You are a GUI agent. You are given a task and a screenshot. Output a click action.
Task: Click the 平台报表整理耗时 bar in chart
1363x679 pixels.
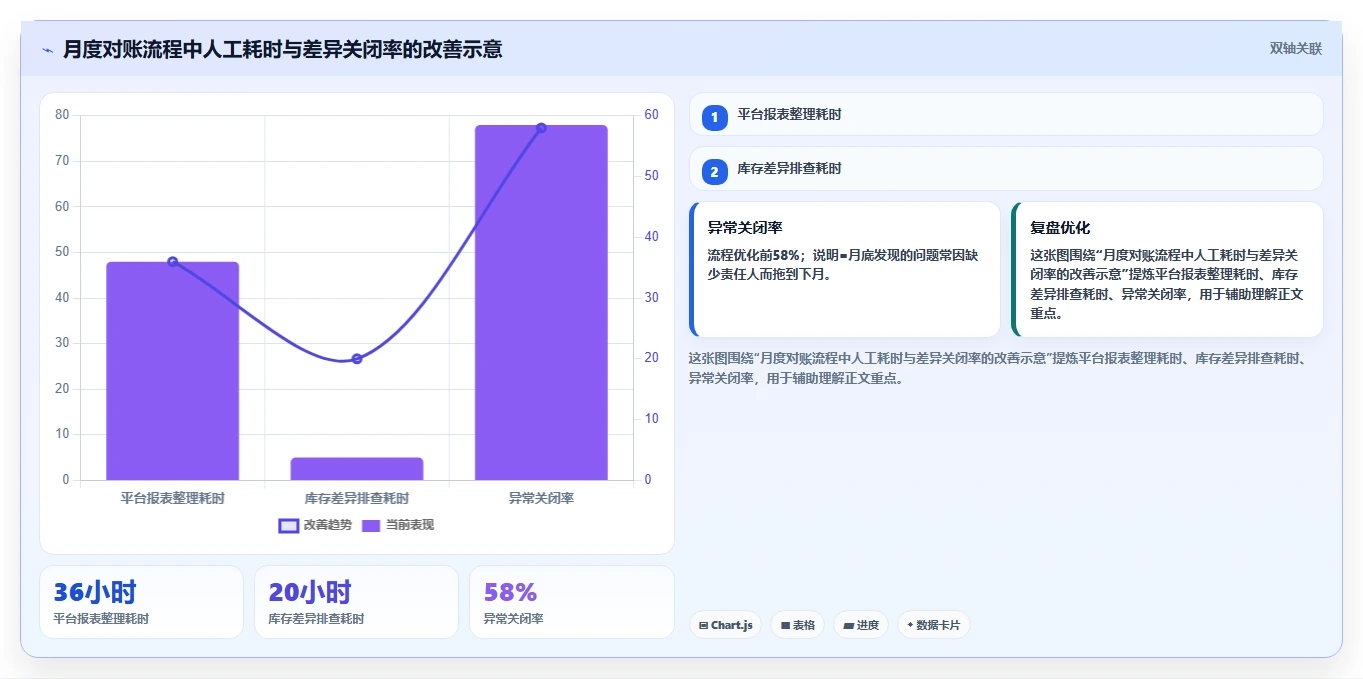tap(173, 371)
